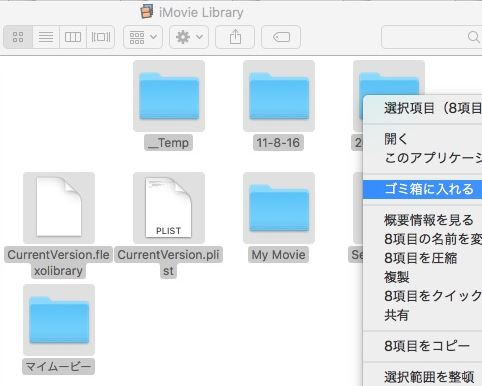This screenshot has height=386, width=482.
Task: Open the item arrangement dropdown
Action: 143,37
